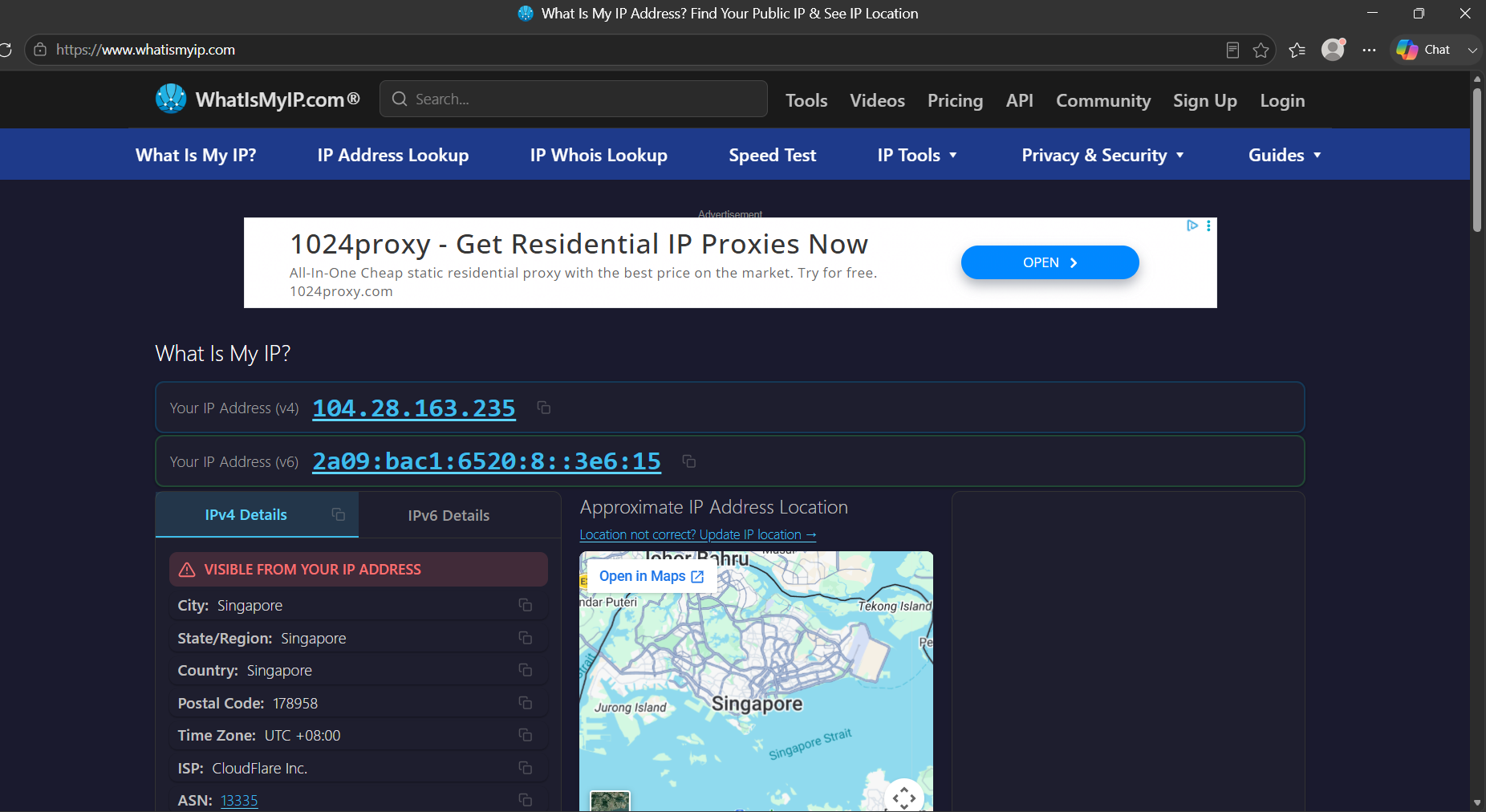Copy the ISP CloudFlare Inc. value
This screenshot has height=812, width=1486.
526,768
